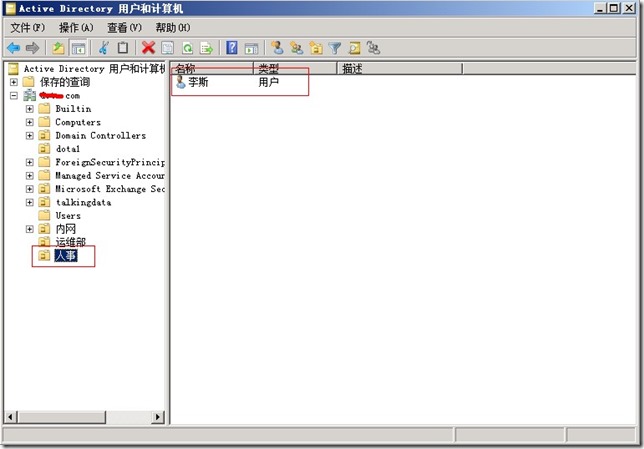
Task: Open the 查看(V) menu
Action: click(124, 27)
